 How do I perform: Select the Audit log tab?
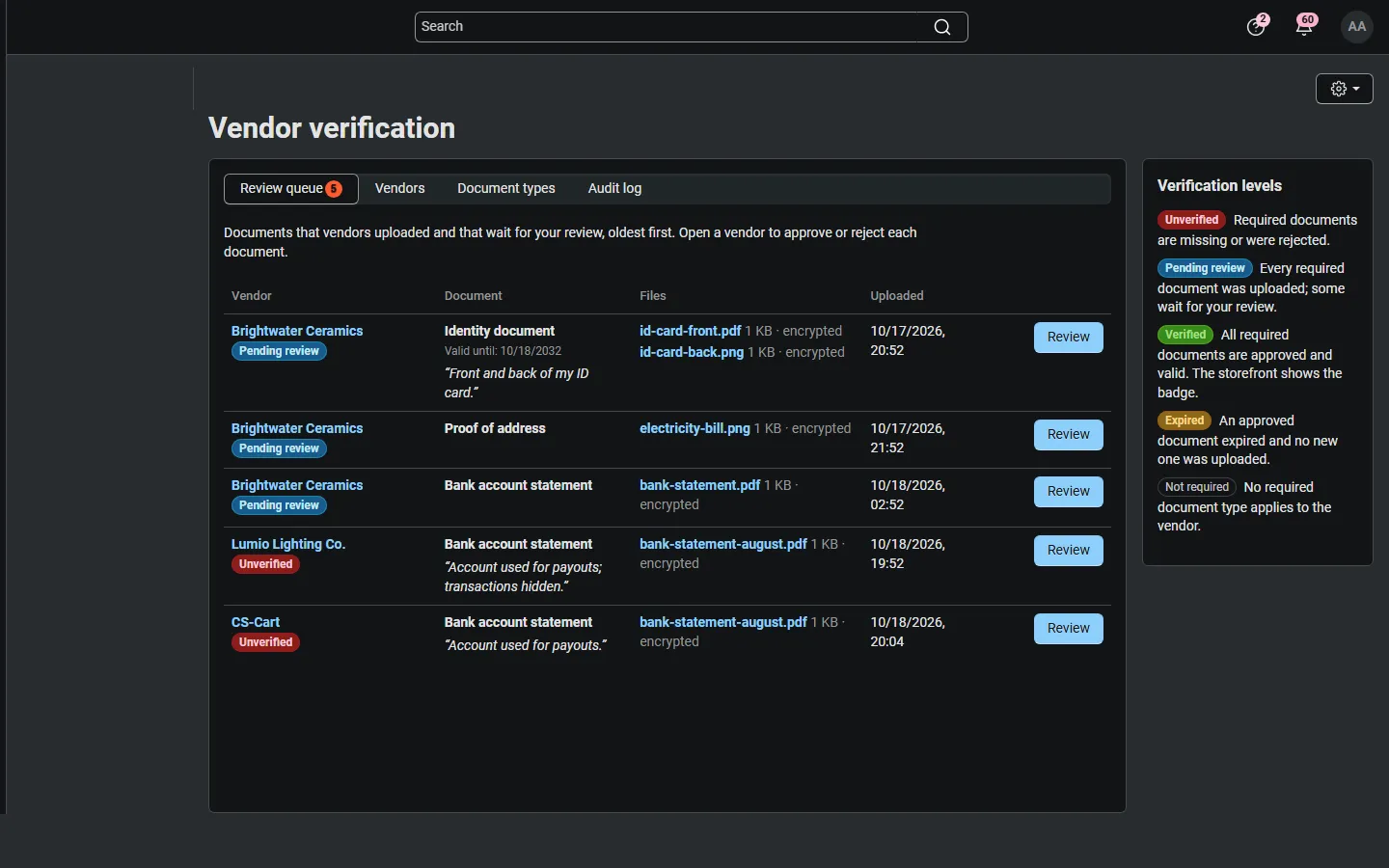(614, 188)
